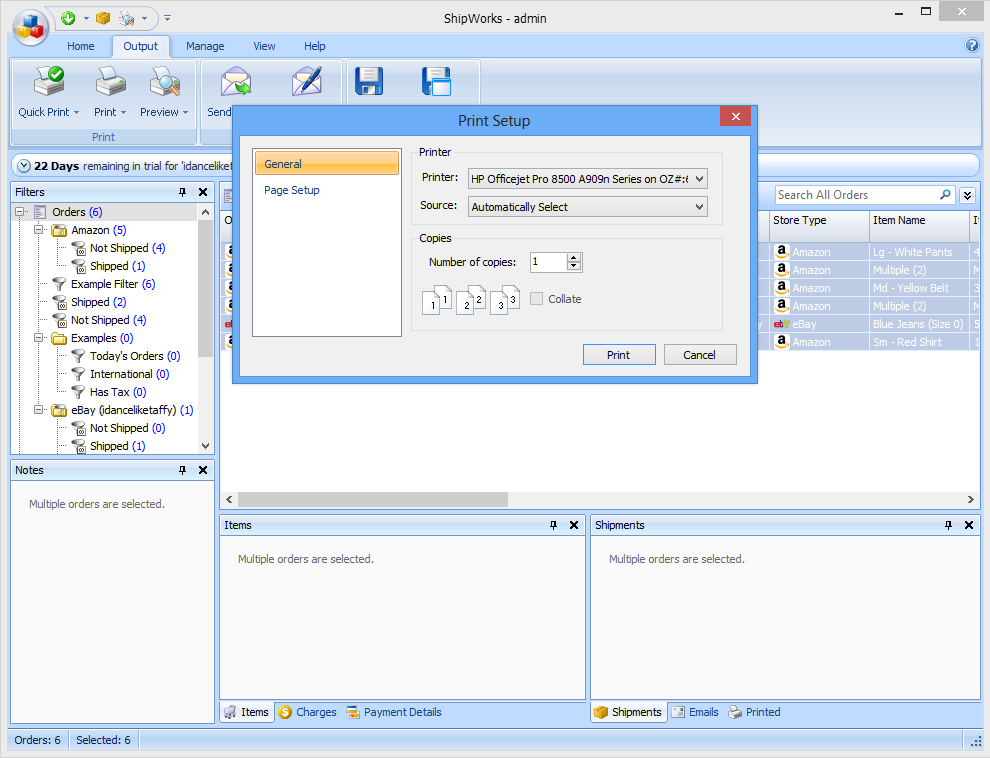990x758 pixels.
Task: Click the Print button in dialog
Action: pyautogui.click(x=619, y=355)
